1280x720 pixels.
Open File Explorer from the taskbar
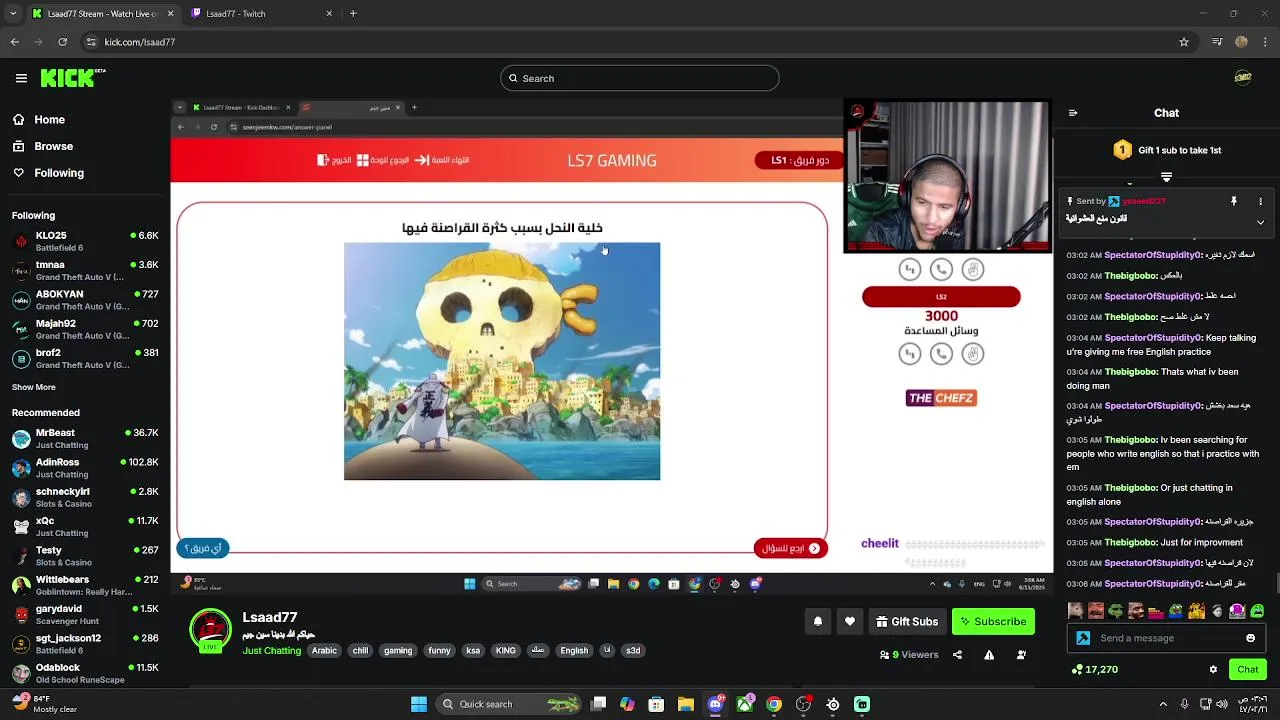686,704
